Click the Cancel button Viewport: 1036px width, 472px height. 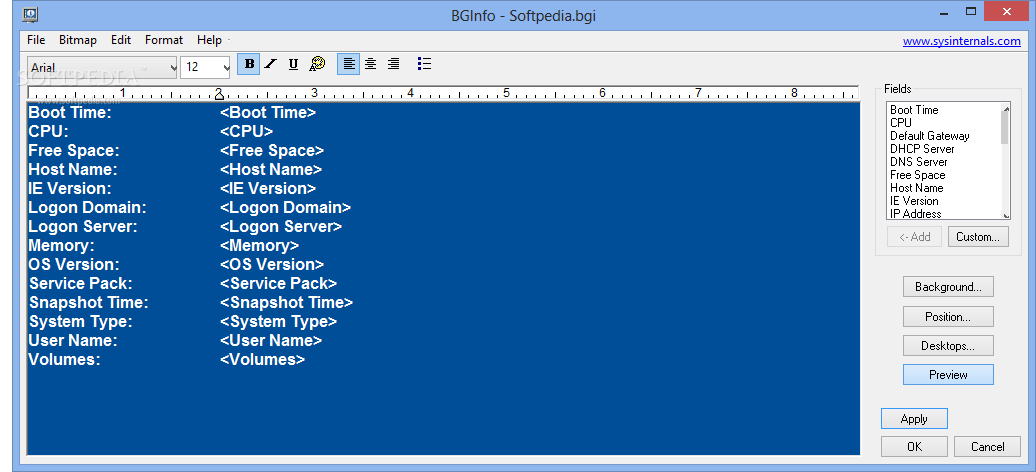click(x=988, y=446)
